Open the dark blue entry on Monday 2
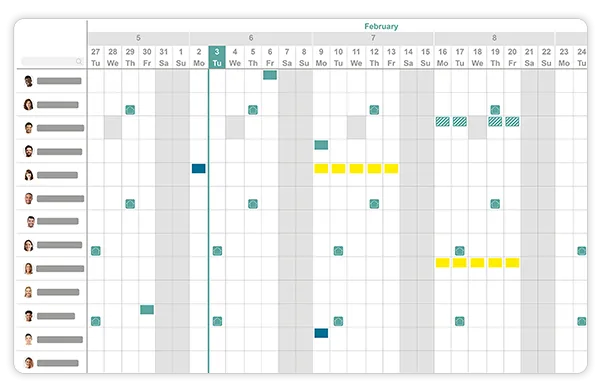 coord(199,168)
